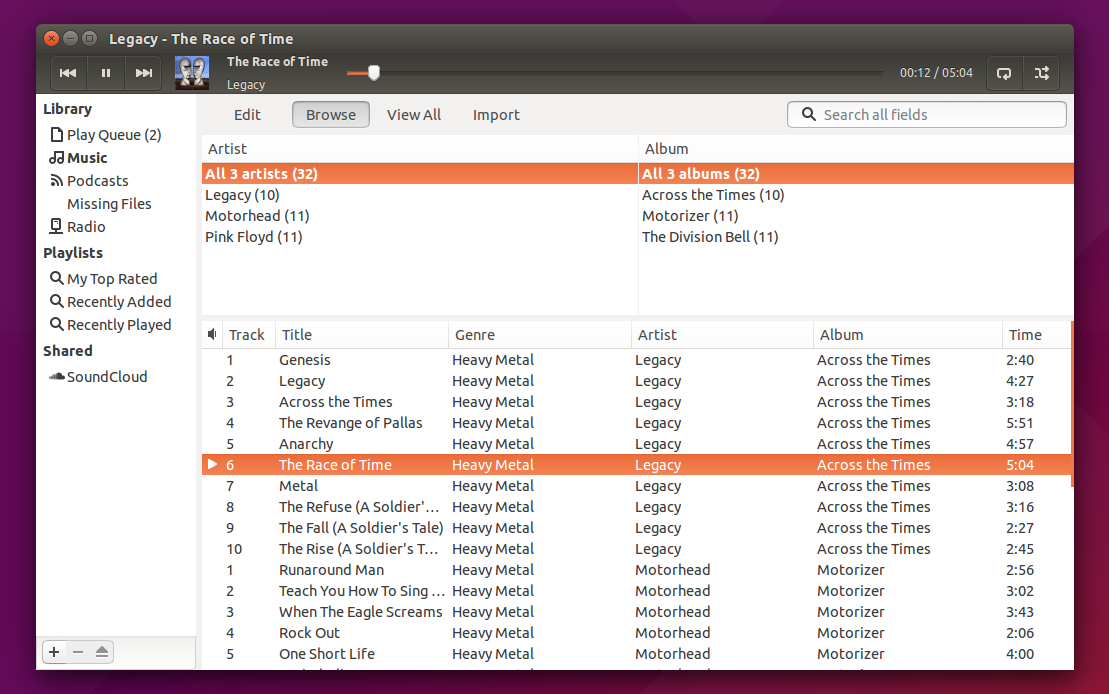This screenshot has width=1109, height=694.
Task: Skip to the next track
Action: (x=143, y=72)
